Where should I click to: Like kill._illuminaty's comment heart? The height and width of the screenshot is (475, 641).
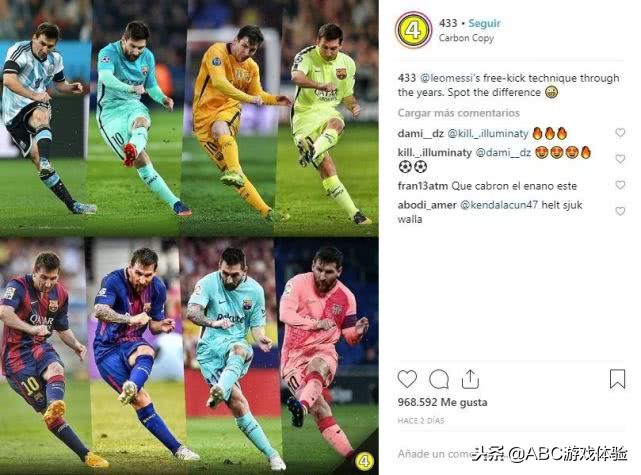[x=620, y=159]
